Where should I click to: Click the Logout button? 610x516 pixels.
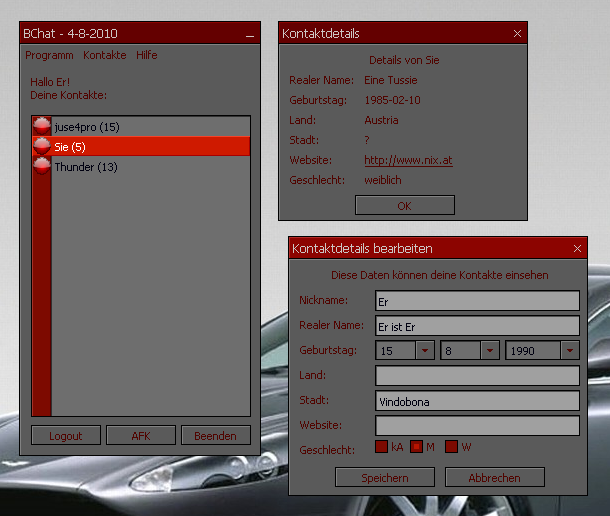[66, 436]
